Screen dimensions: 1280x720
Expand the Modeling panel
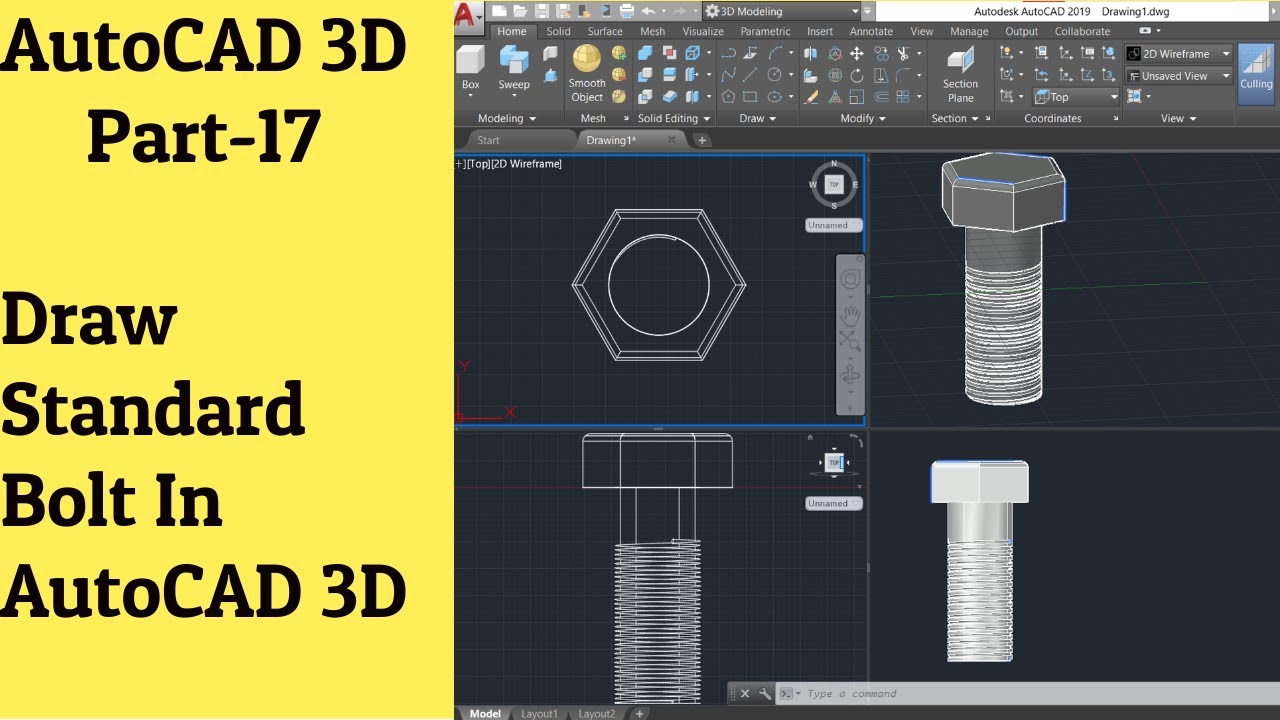[x=506, y=118]
